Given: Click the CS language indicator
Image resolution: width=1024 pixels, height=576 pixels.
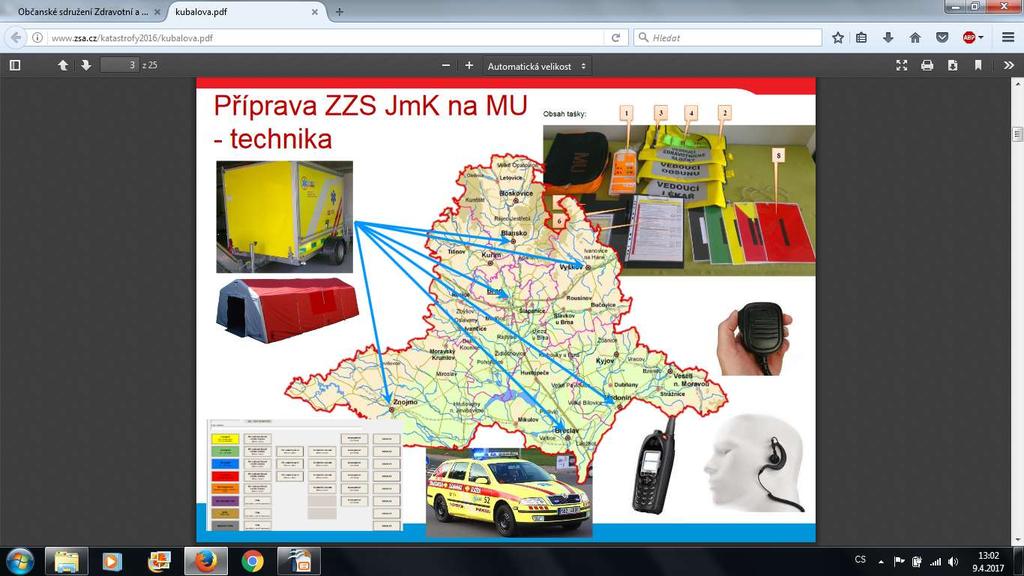Looking at the screenshot, I should click(860, 560).
